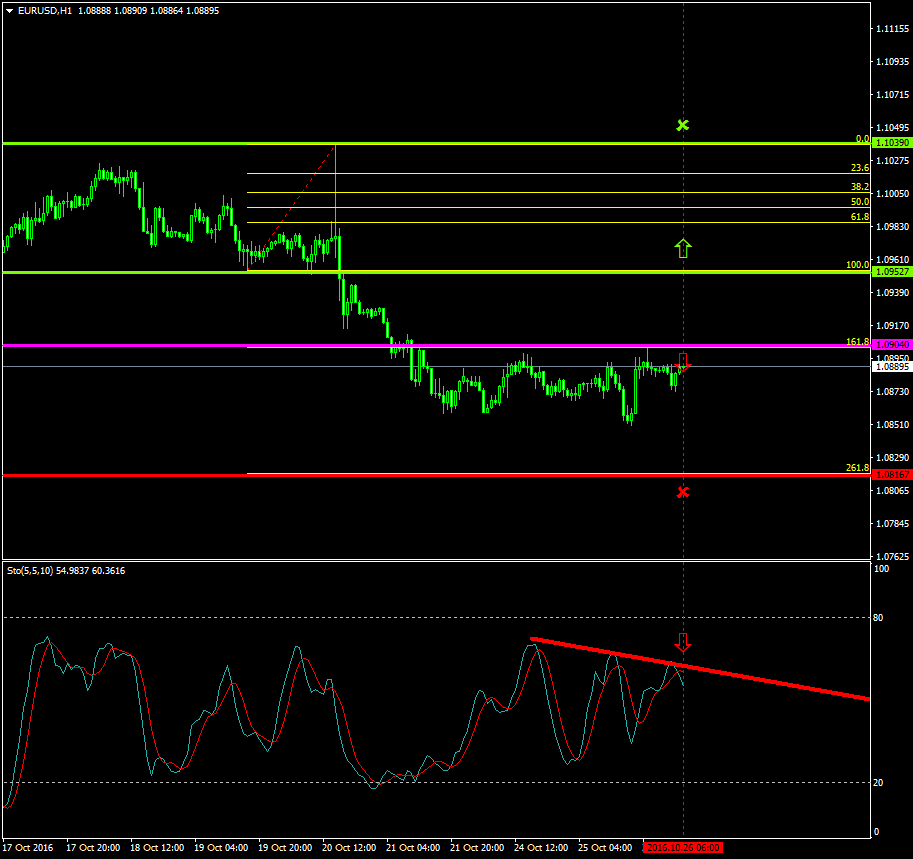
Task: Click the Fibonacci 38.2 level label
Action: (860, 187)
